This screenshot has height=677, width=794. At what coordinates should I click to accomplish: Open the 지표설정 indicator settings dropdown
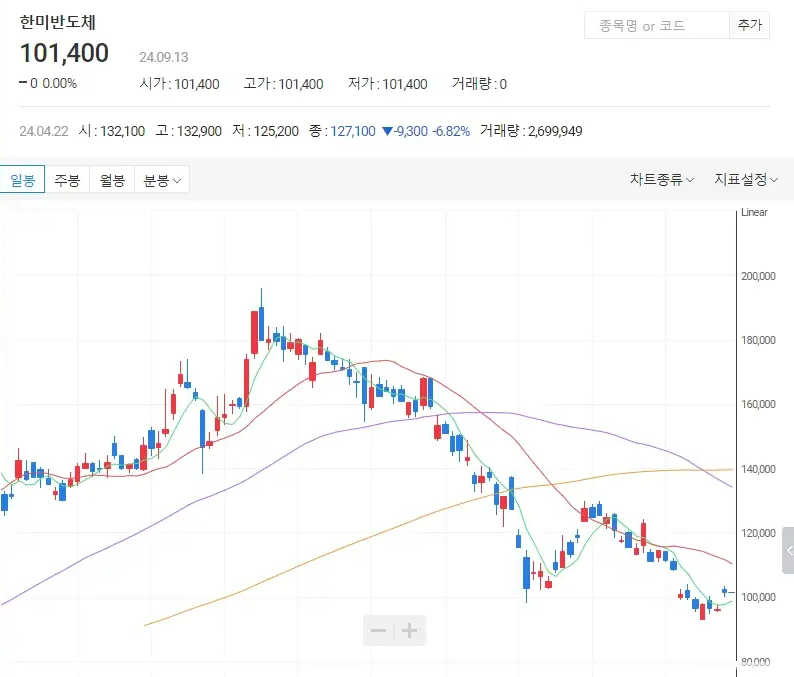[746, 179]
